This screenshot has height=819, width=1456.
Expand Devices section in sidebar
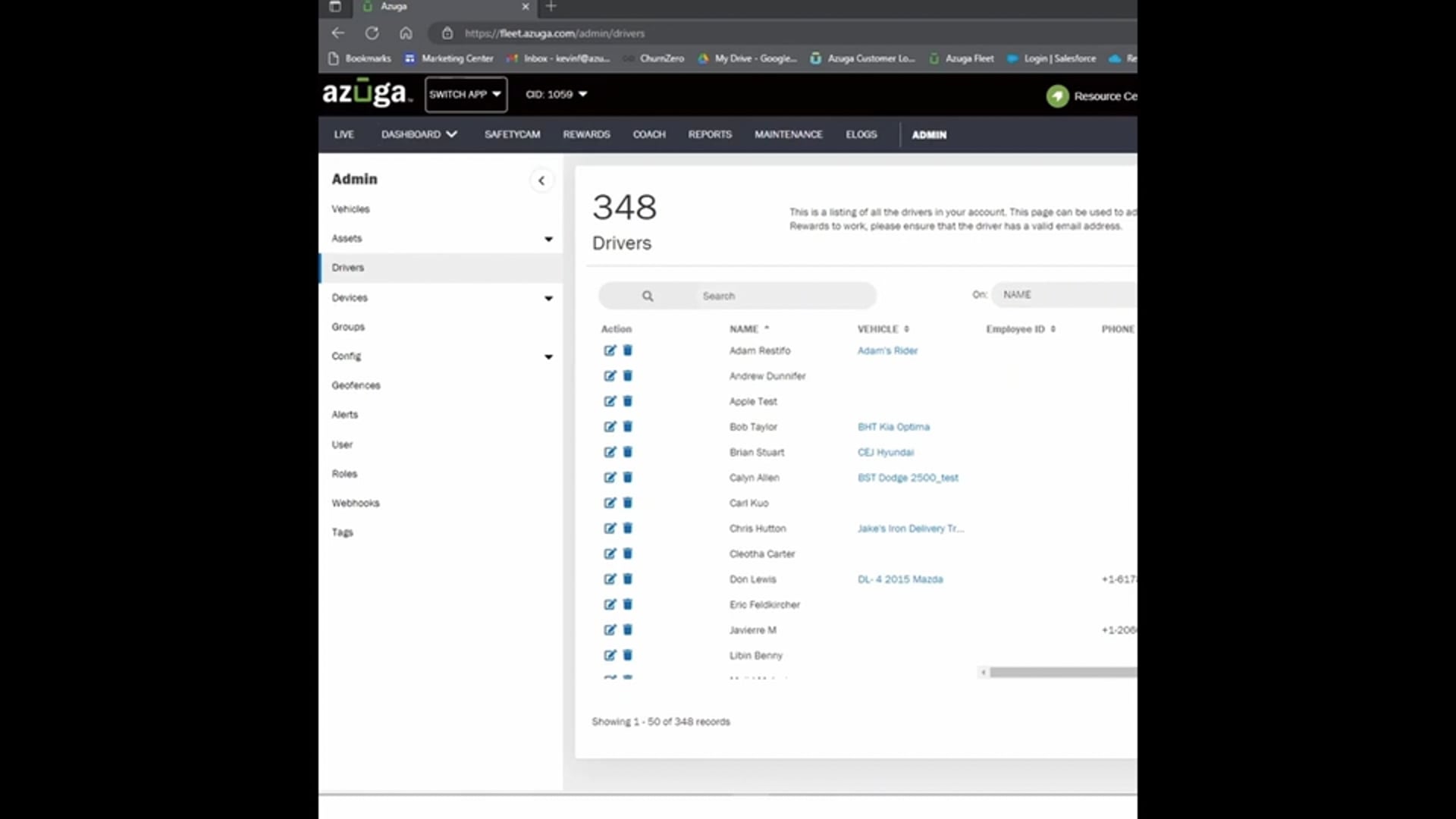click(548, 298)
